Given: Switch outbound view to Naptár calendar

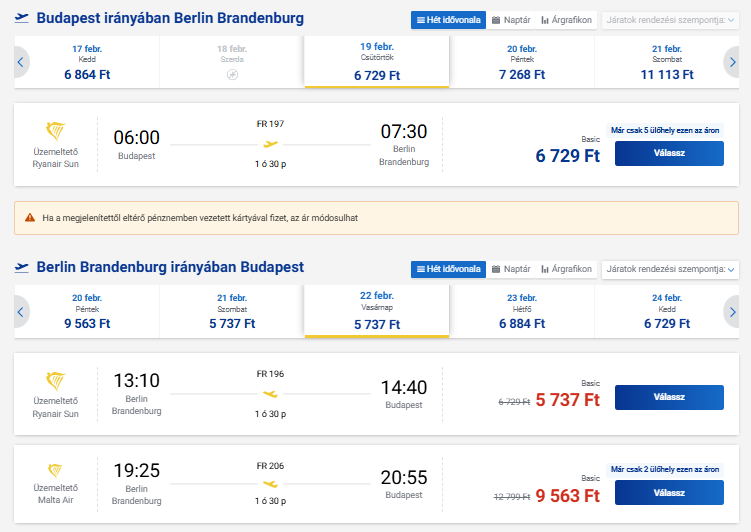Looking at the screenshot, I should coord(510,20).
